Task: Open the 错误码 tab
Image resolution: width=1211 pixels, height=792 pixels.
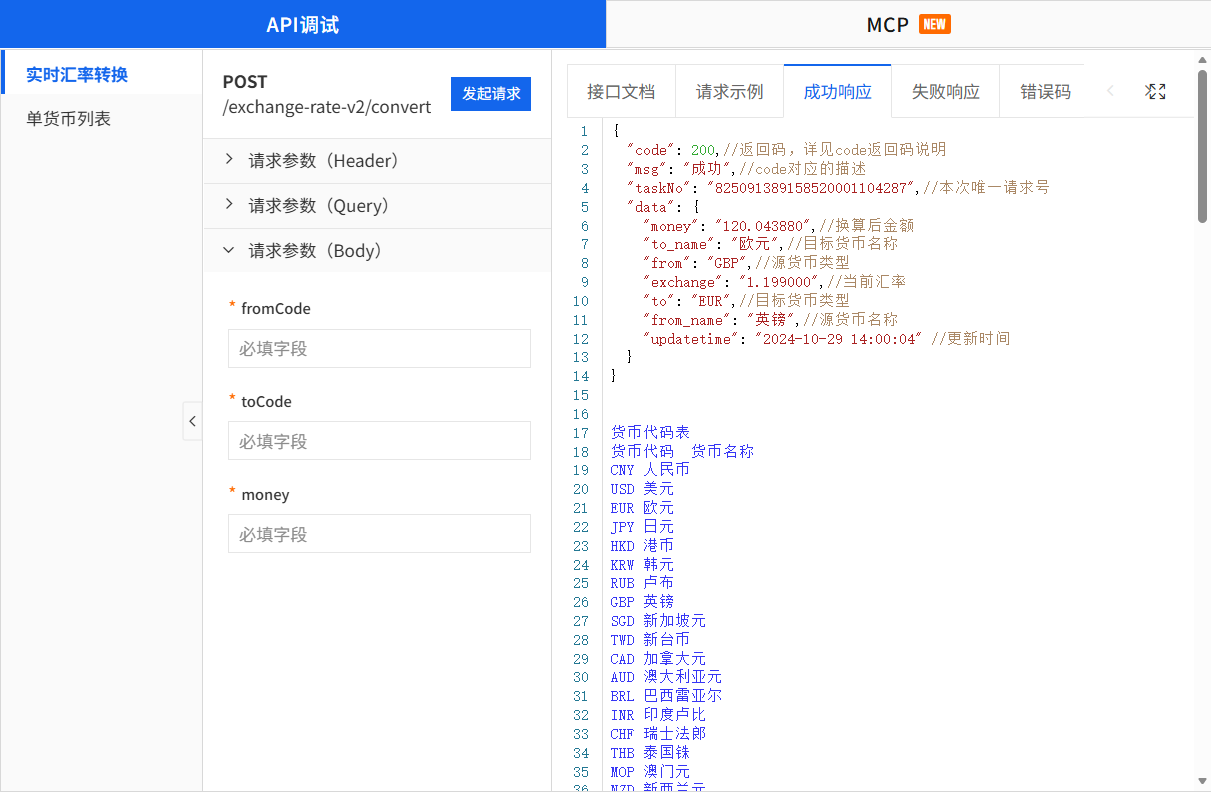Action: 1045,92
